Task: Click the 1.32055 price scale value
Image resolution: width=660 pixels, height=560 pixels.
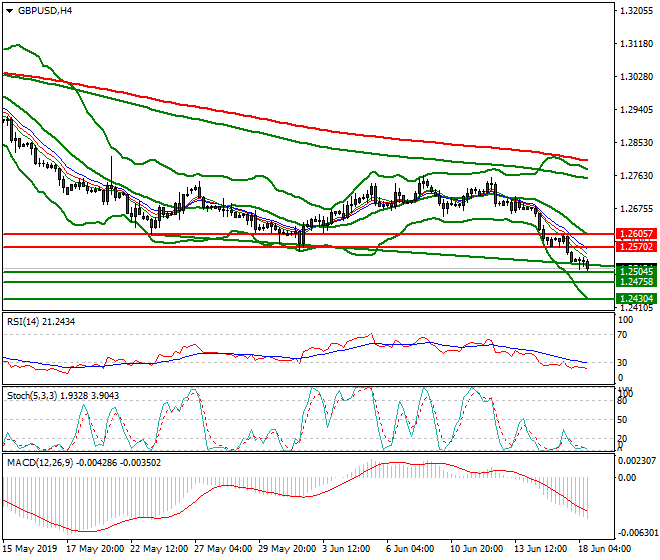Action: tap(636, 11)
